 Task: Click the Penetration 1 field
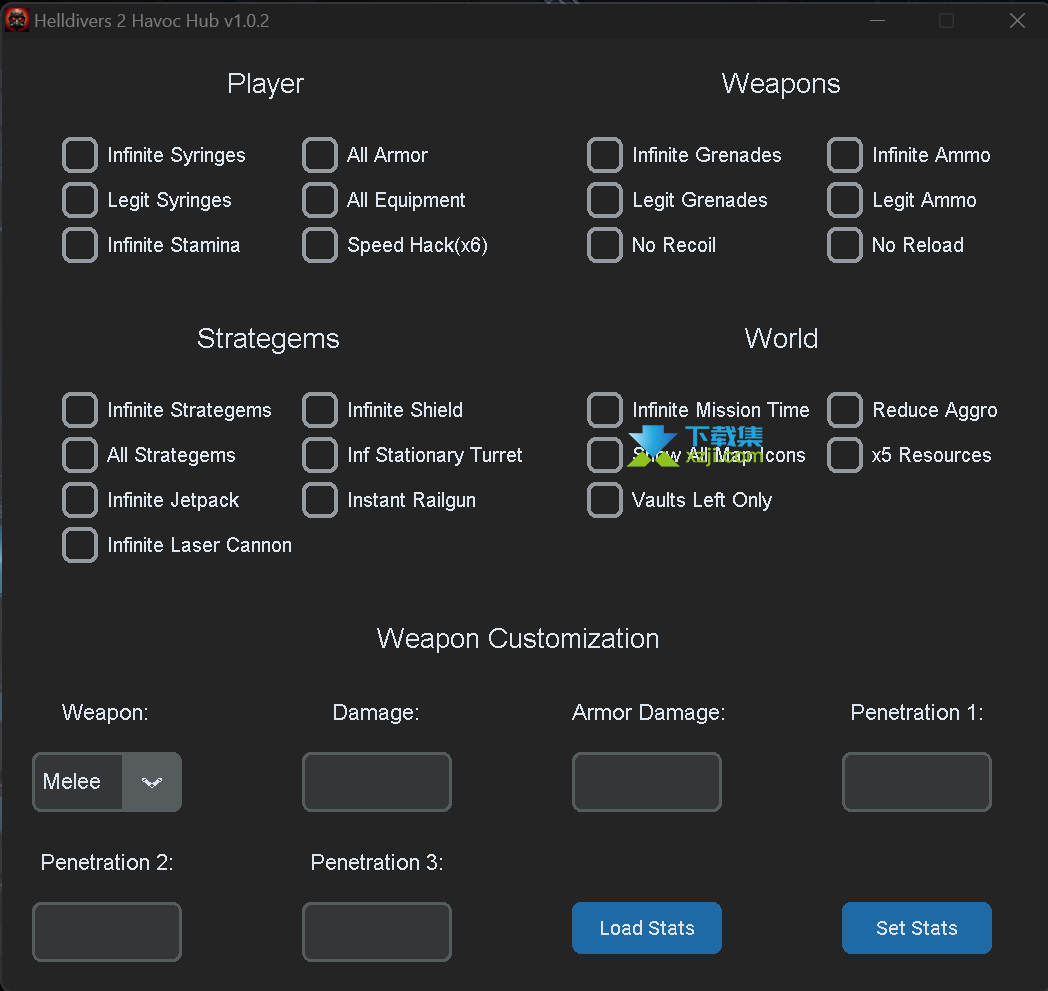(x=917, y=782)
